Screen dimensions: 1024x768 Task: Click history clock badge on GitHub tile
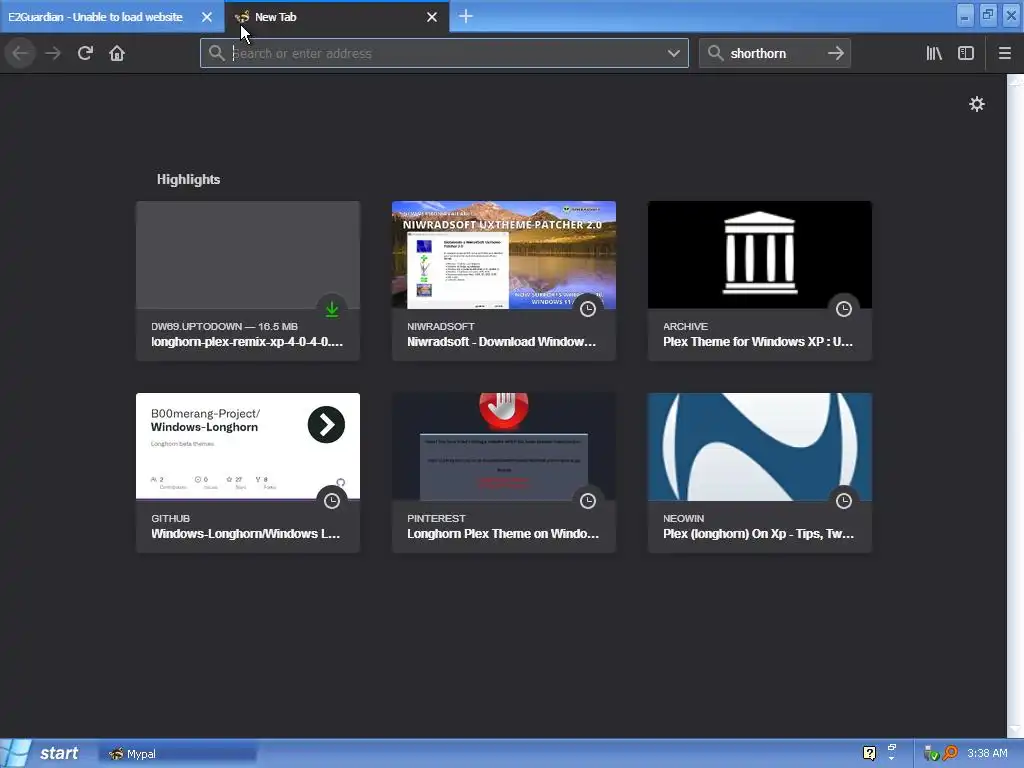(332, 501)
